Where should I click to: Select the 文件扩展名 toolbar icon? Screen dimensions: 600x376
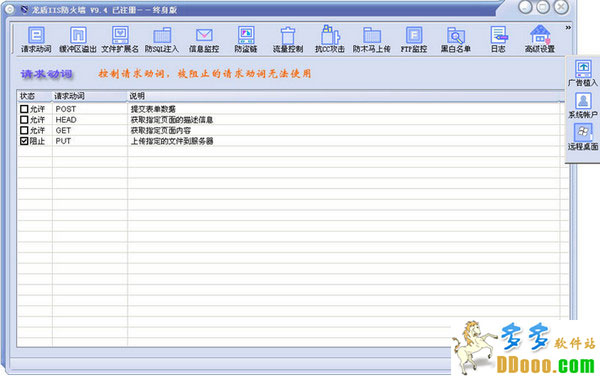(120, 39)
